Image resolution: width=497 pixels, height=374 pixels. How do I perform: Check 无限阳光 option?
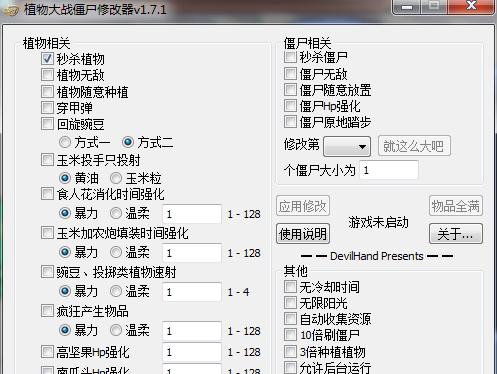coord(290,303)
